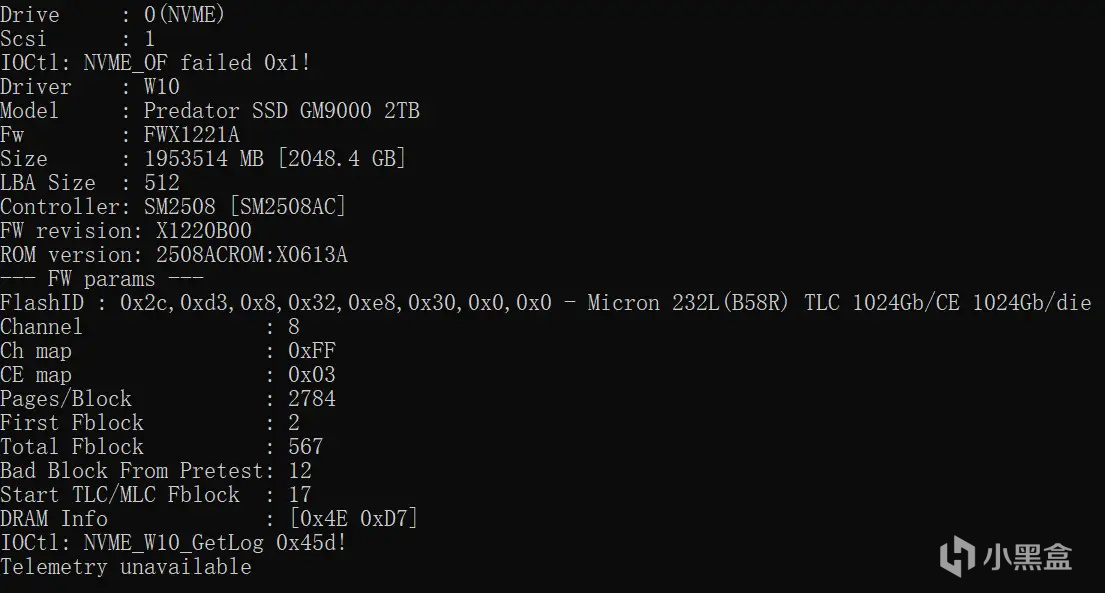Click the 小黑盒 watermark logo icon
The width and height of the screenshot is (1105, 593).
click(x=959, y=556)
